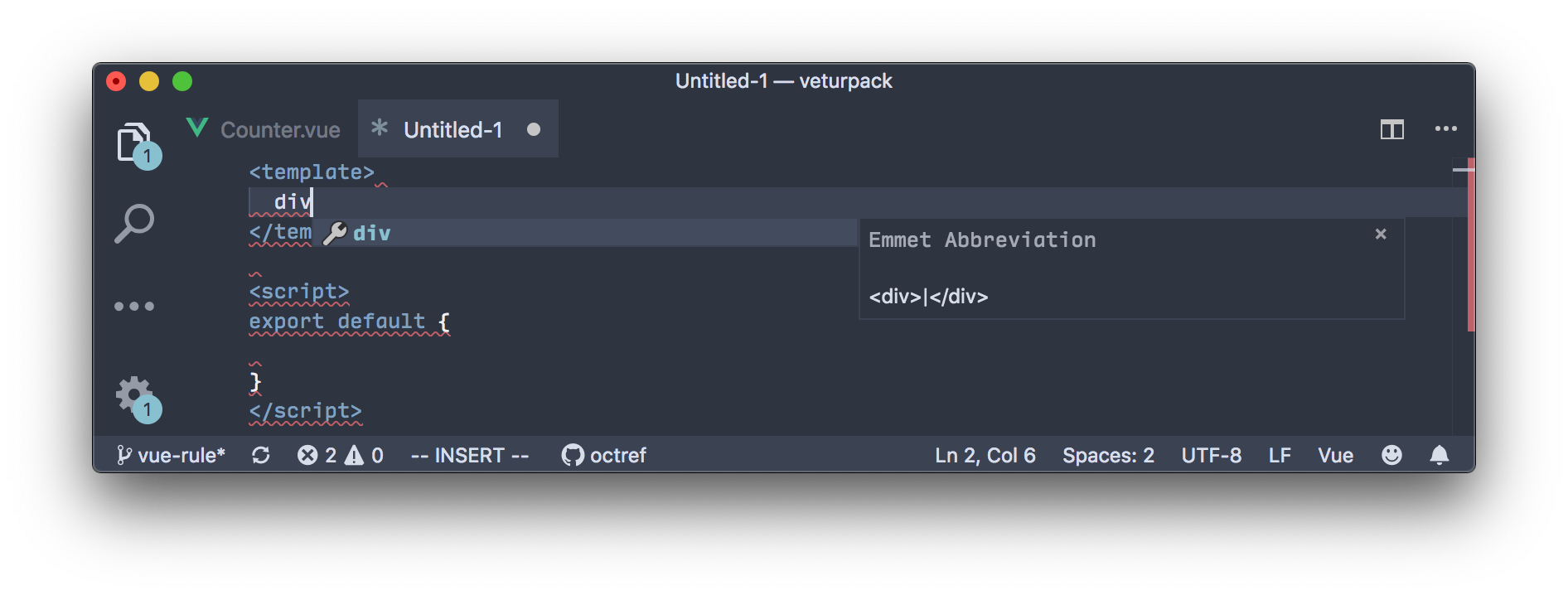Click the sync/refresh icon in the status bar
1568x595 pixels.
pyautogui.click(x=260, y=454)
